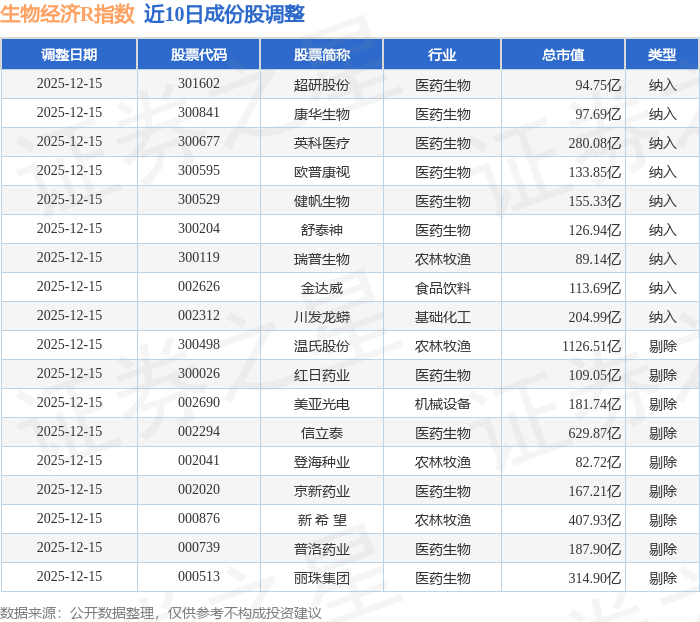Image resolution: width=700 pixels, height=622 pixels.
Task: Click the 近10日成份股调整 heading
Action: (224, 14)
